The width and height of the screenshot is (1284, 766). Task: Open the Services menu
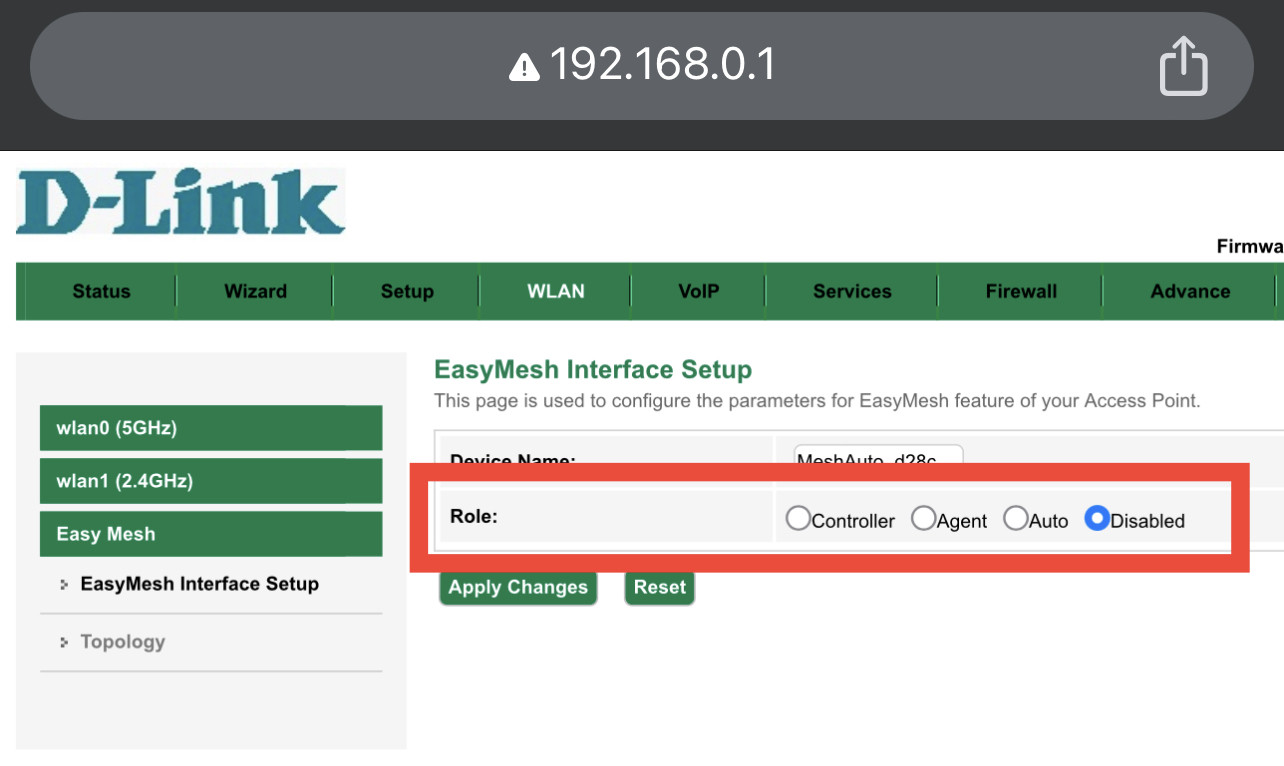click(852, 291)
